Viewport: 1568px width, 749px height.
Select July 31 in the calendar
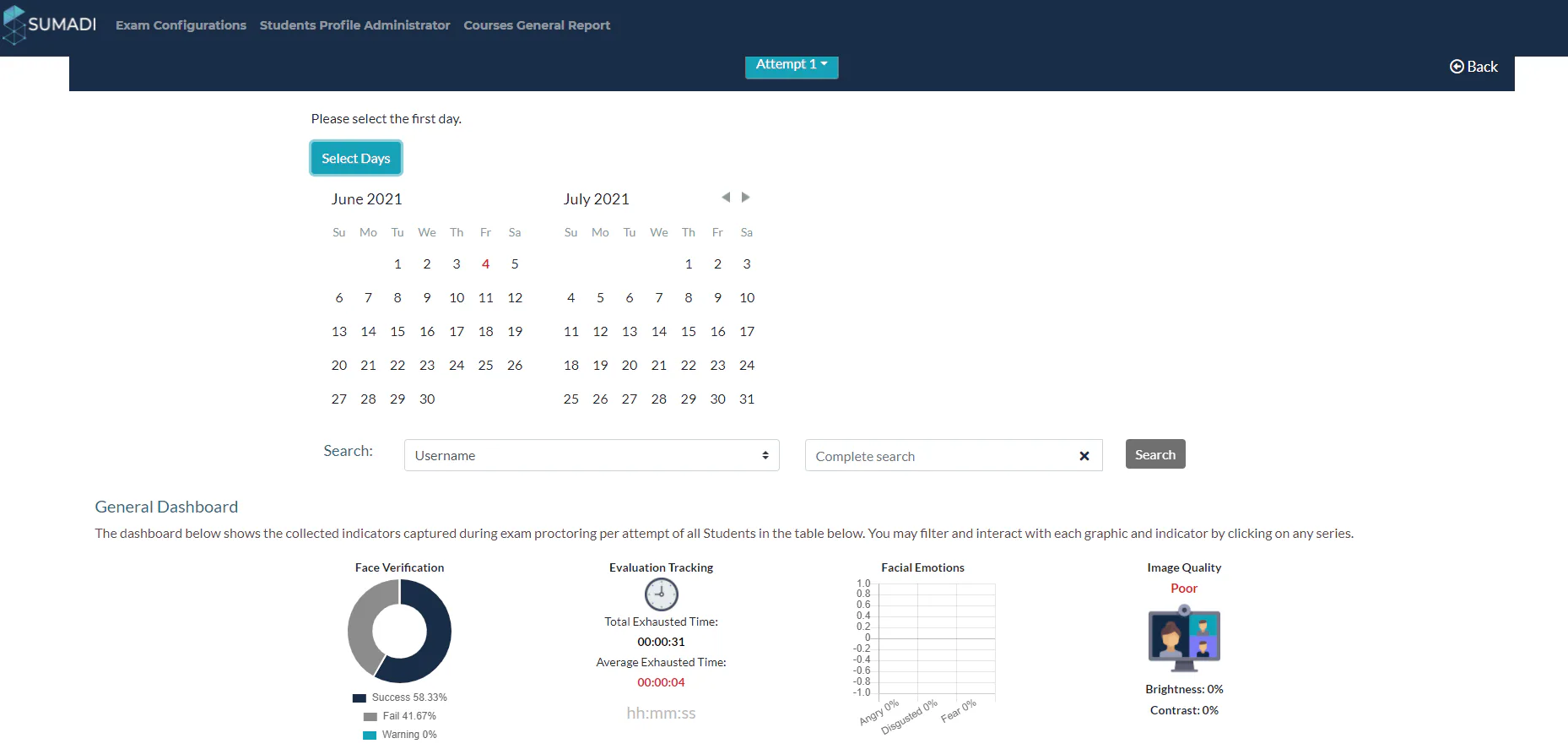[x=747, y=399]
